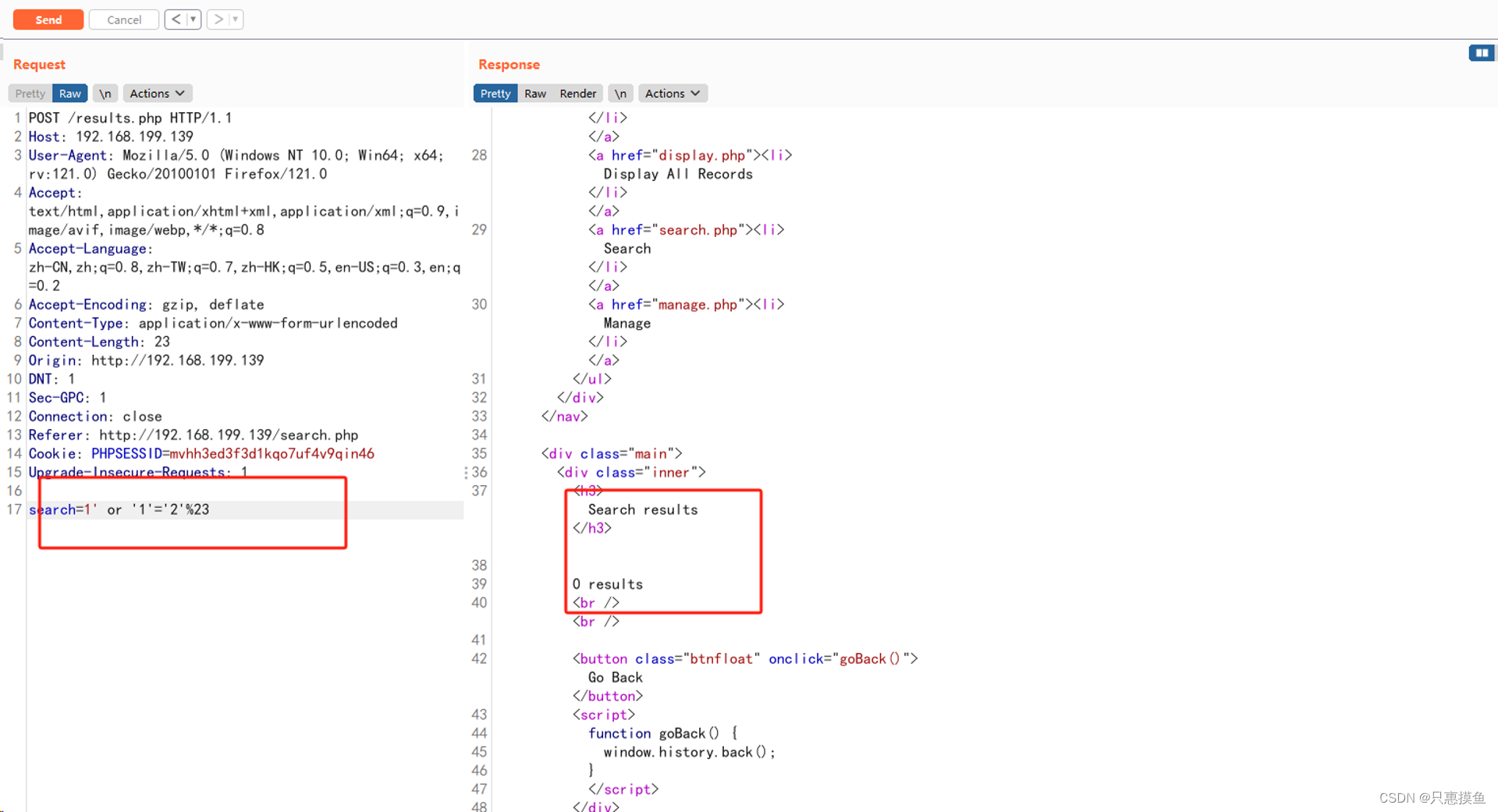
Task: Toggle newline display in Request panel
Action: pyautogui.click(x=105, y=94)
